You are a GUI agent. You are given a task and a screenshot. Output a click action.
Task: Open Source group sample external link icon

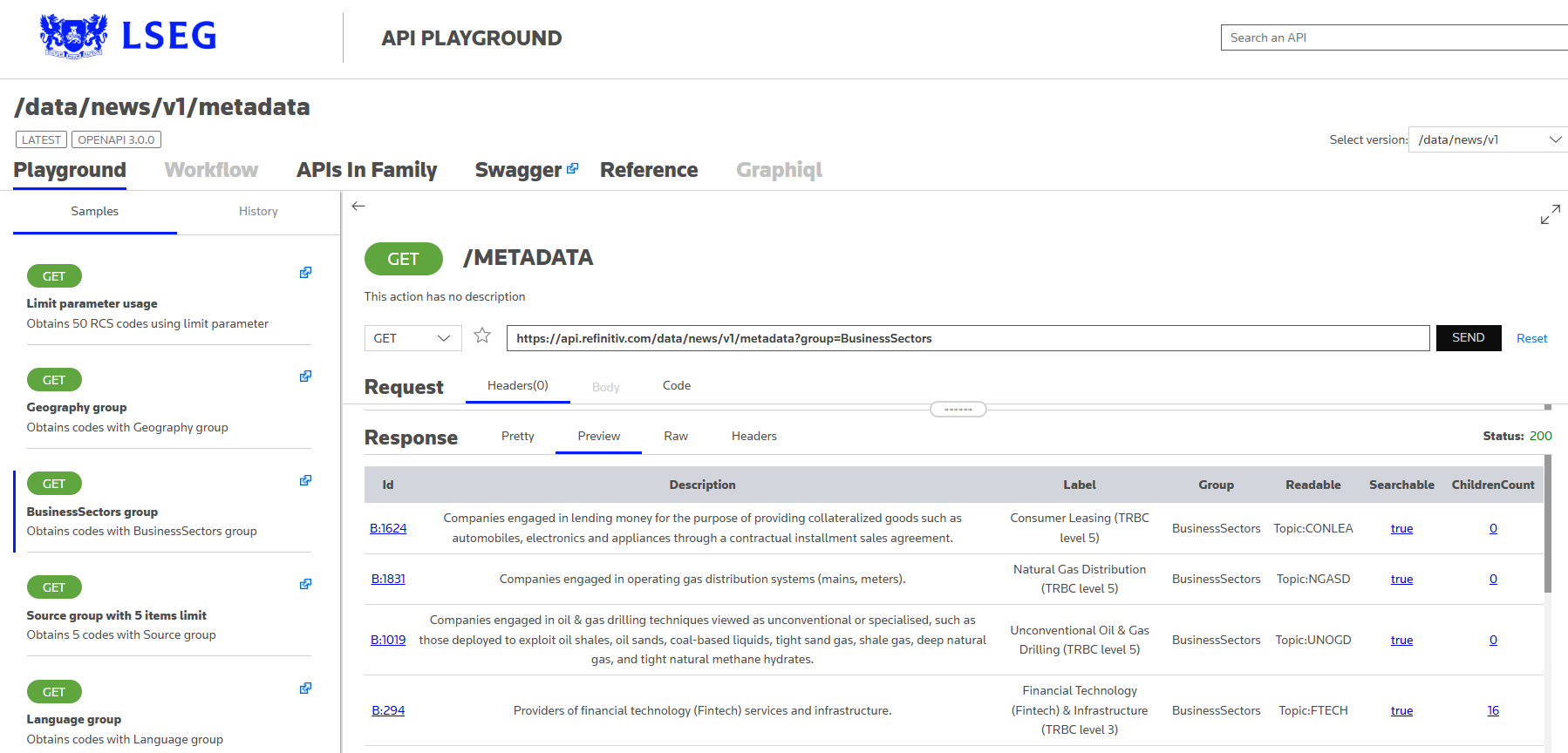[x=305, y=584]
